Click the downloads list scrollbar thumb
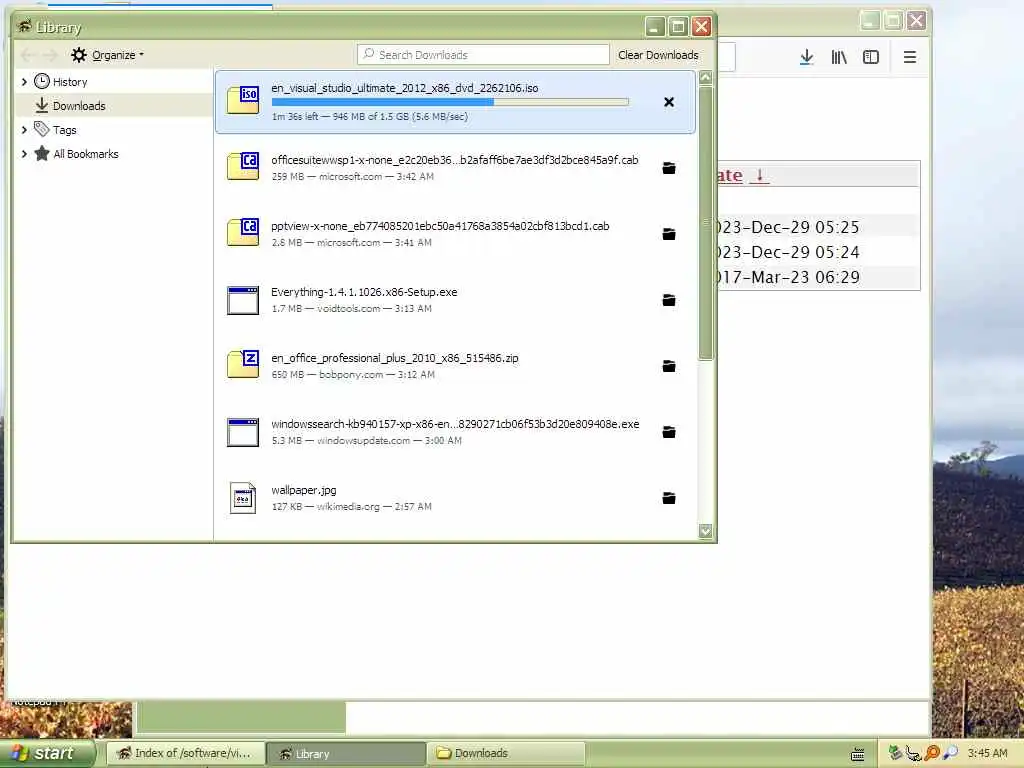 pos(705,222)
